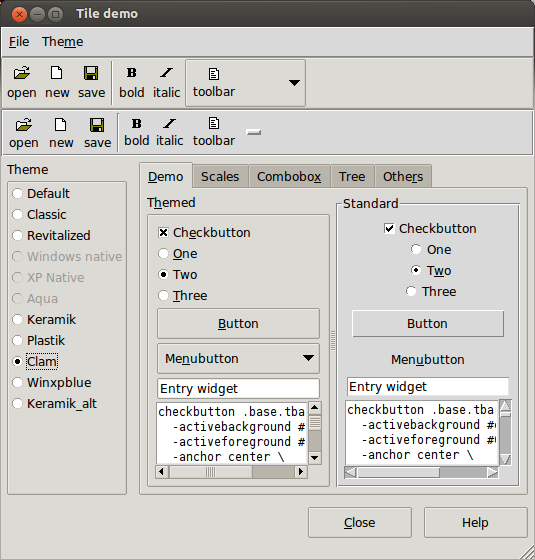Uncheck the Themed Checkbutton

(163, 233)
